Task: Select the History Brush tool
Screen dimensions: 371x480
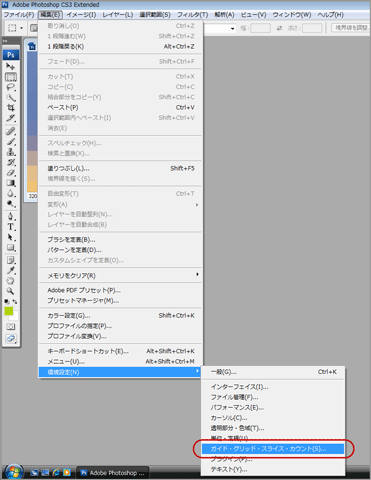Action: pos(11,162)
